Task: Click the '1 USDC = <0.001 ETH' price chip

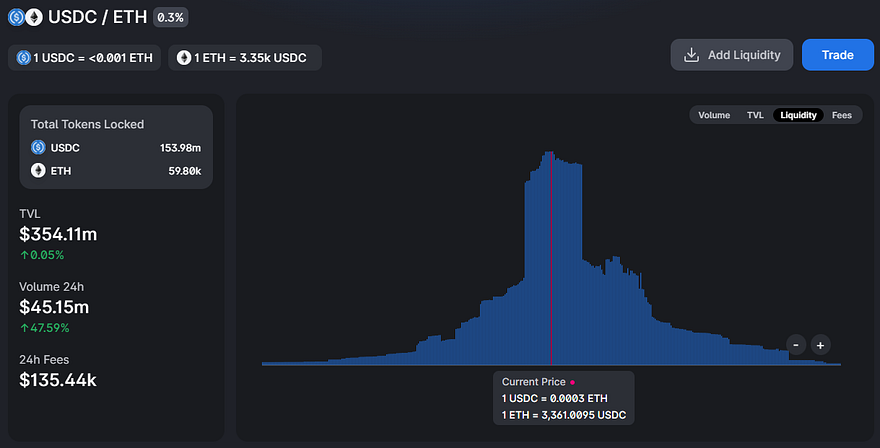Action: 84,57
